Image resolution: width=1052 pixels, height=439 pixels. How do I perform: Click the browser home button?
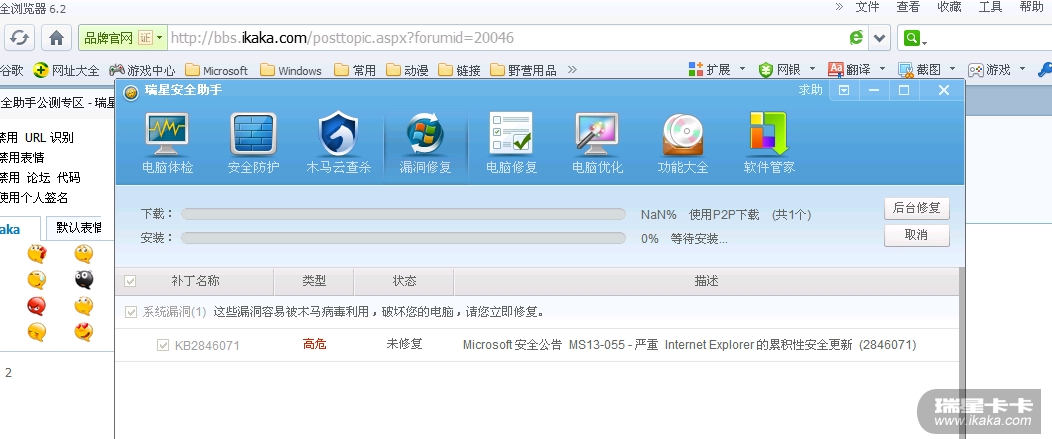tap(56, 38)
